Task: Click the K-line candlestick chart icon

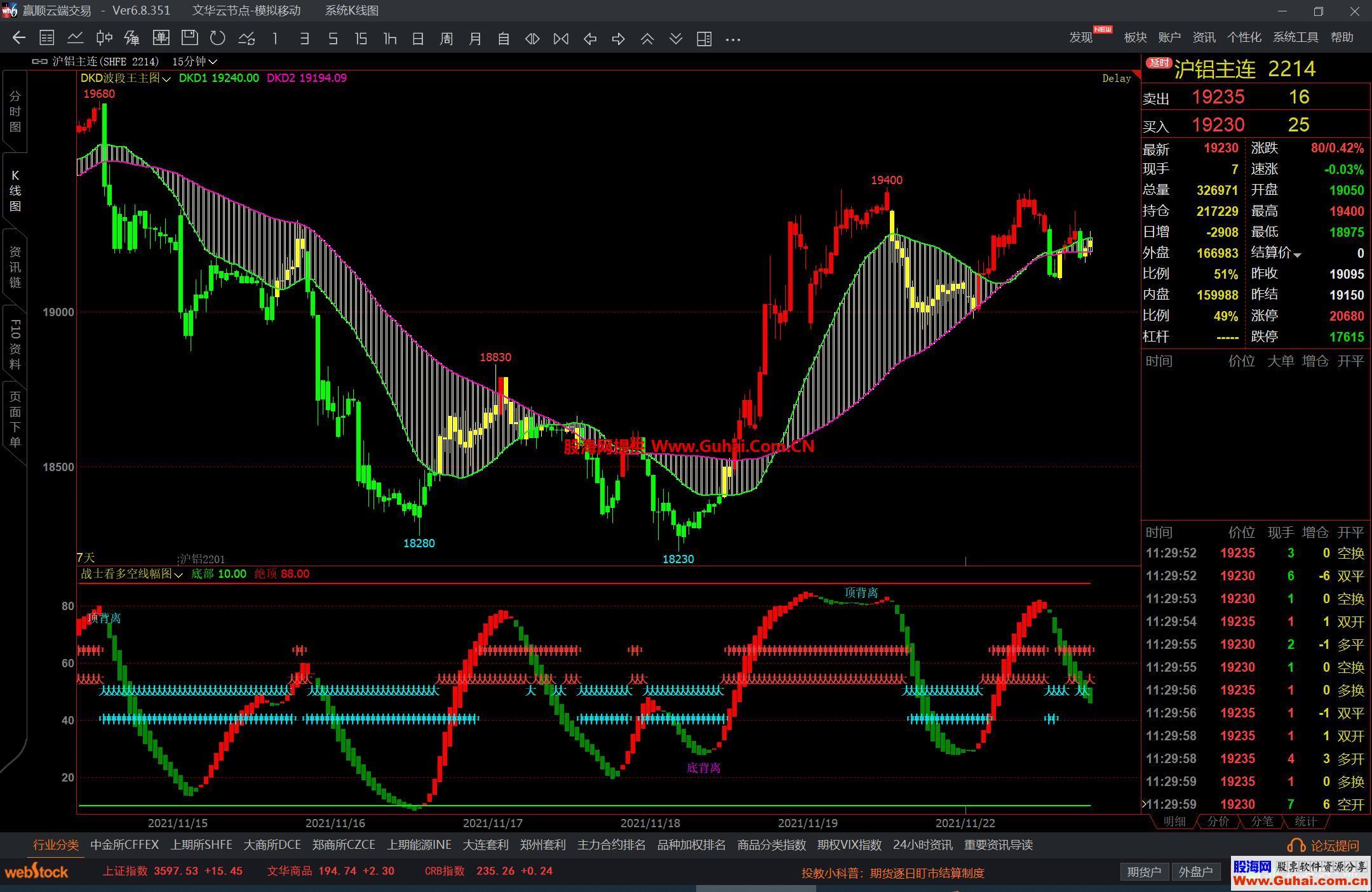Action: click(104, 38)
